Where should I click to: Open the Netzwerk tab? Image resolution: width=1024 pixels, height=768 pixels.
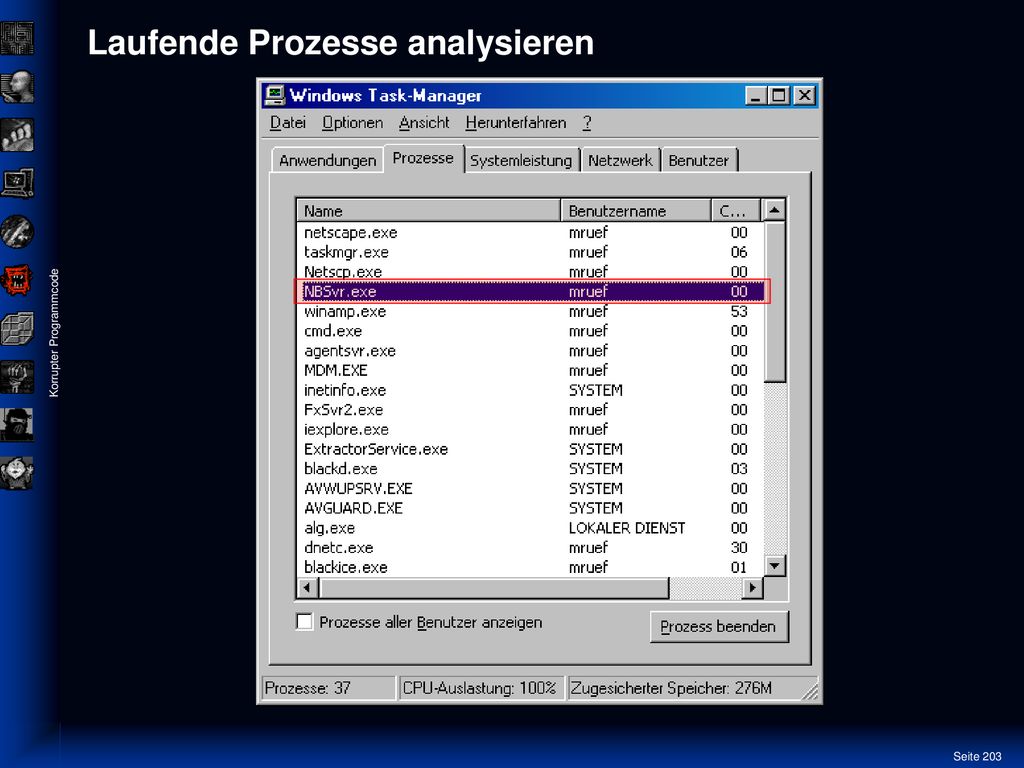pos(620,161)
